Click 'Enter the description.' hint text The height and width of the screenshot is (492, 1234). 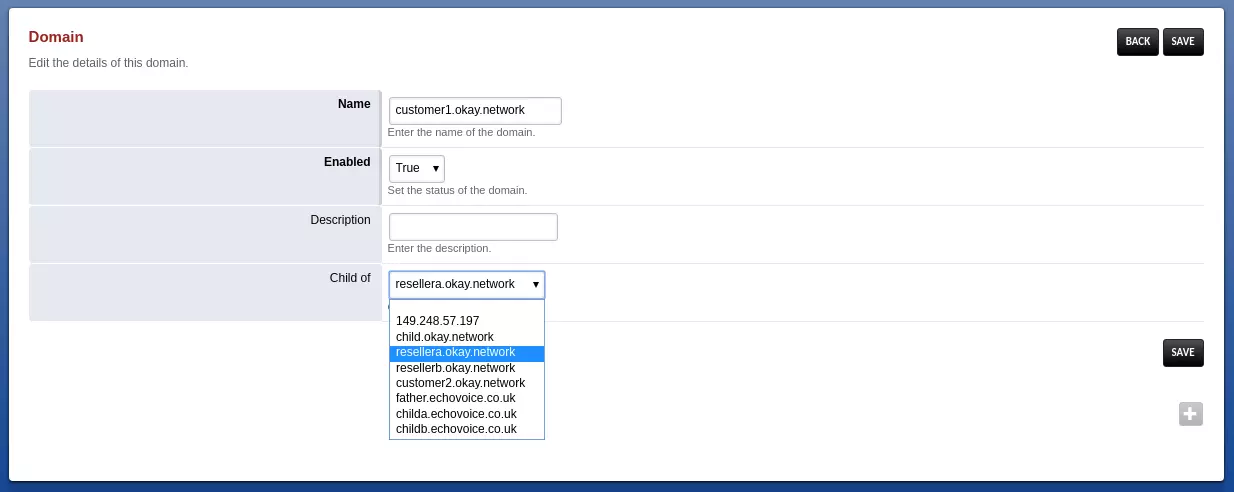[x=439, y=248]
